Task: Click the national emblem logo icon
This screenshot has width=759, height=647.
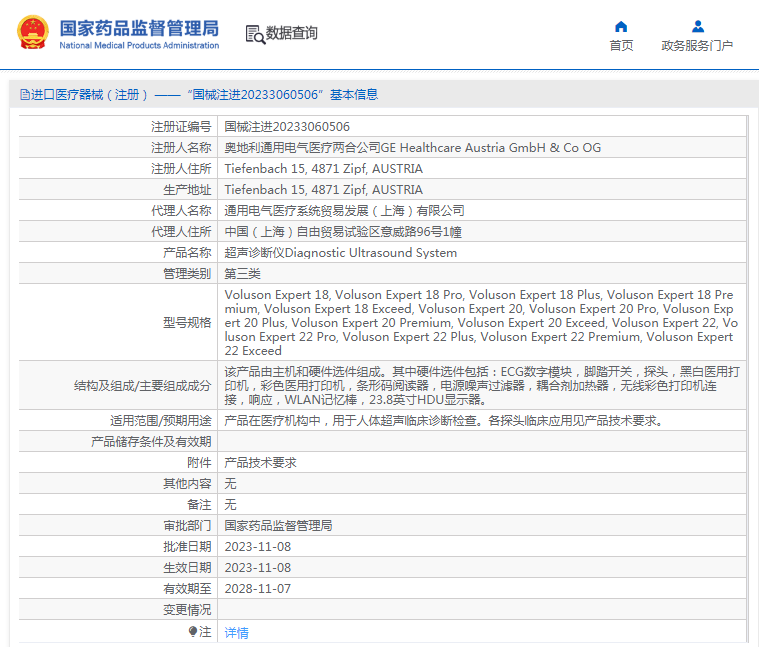Action: 33,32
